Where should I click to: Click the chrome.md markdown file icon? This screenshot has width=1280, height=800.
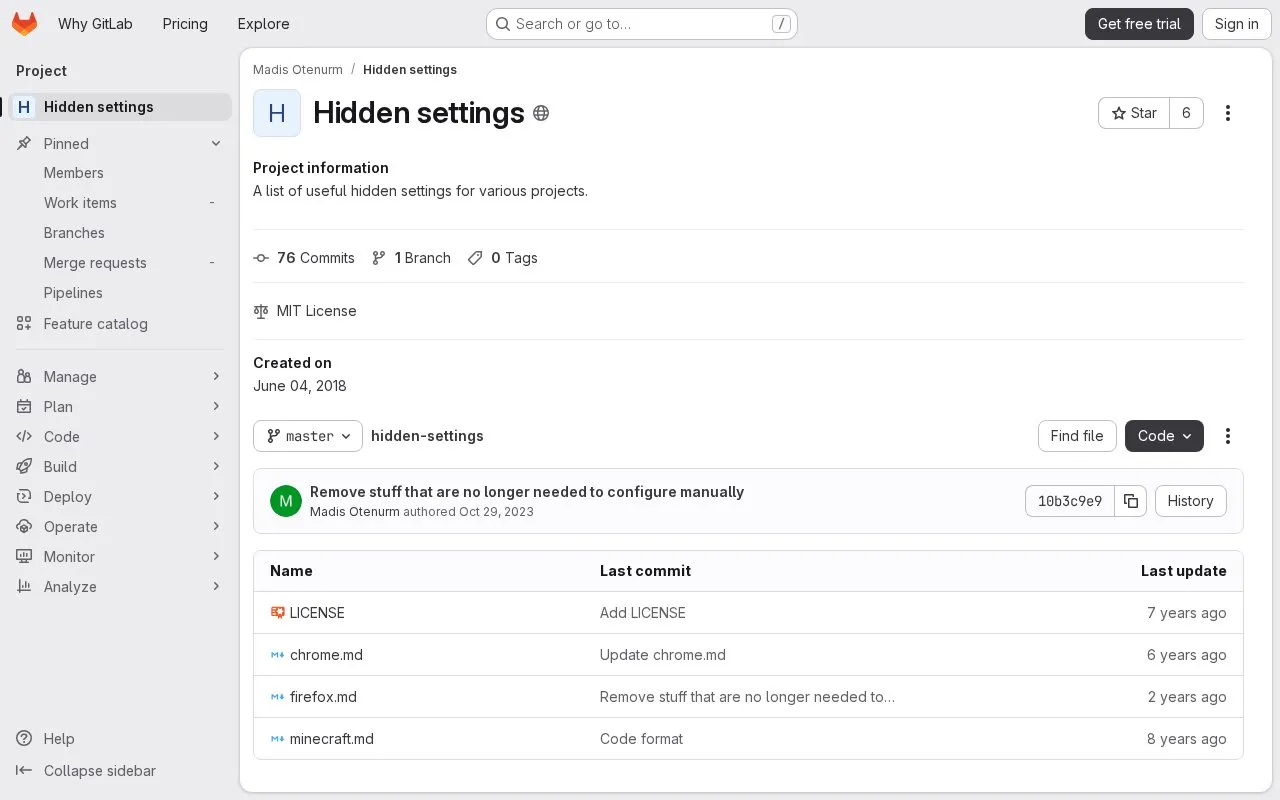tap(278, 655)
